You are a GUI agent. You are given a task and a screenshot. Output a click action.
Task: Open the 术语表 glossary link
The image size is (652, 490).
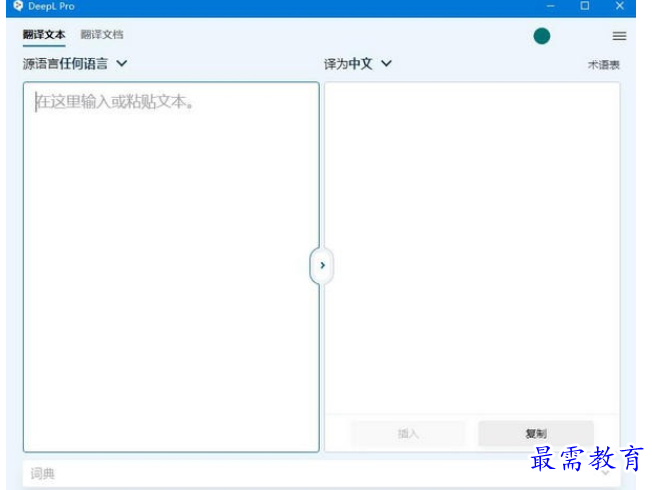pyautogui.click(x=603, y=65)
